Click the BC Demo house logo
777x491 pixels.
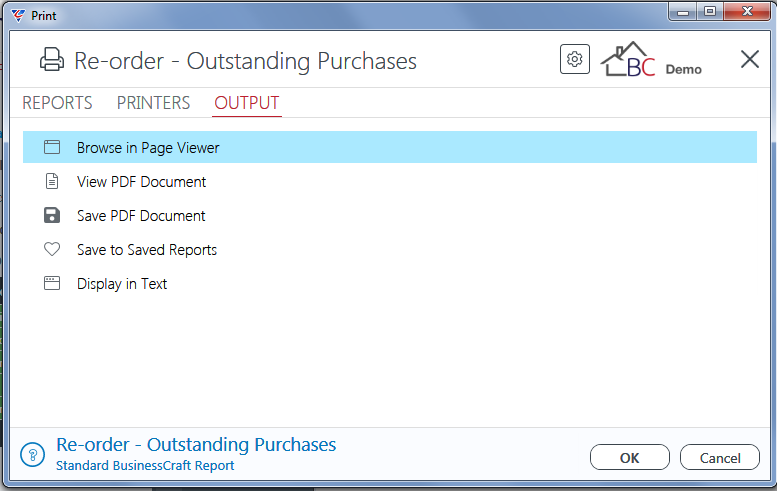click(x=651, y=59)
